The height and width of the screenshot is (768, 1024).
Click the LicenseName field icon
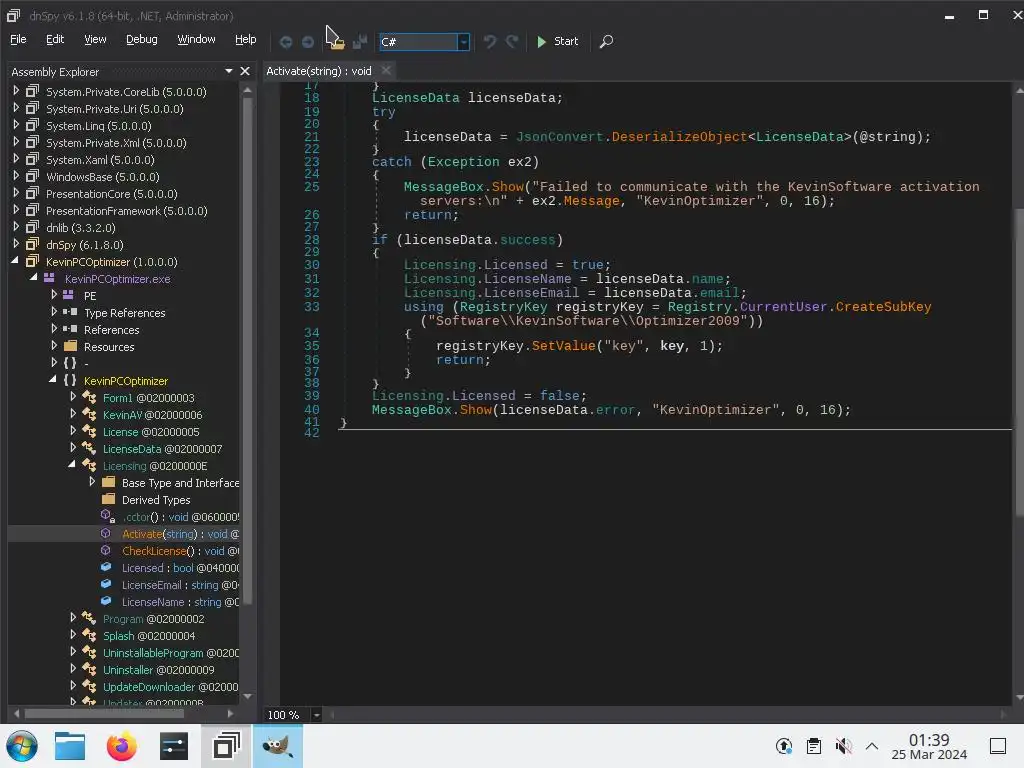106,601
